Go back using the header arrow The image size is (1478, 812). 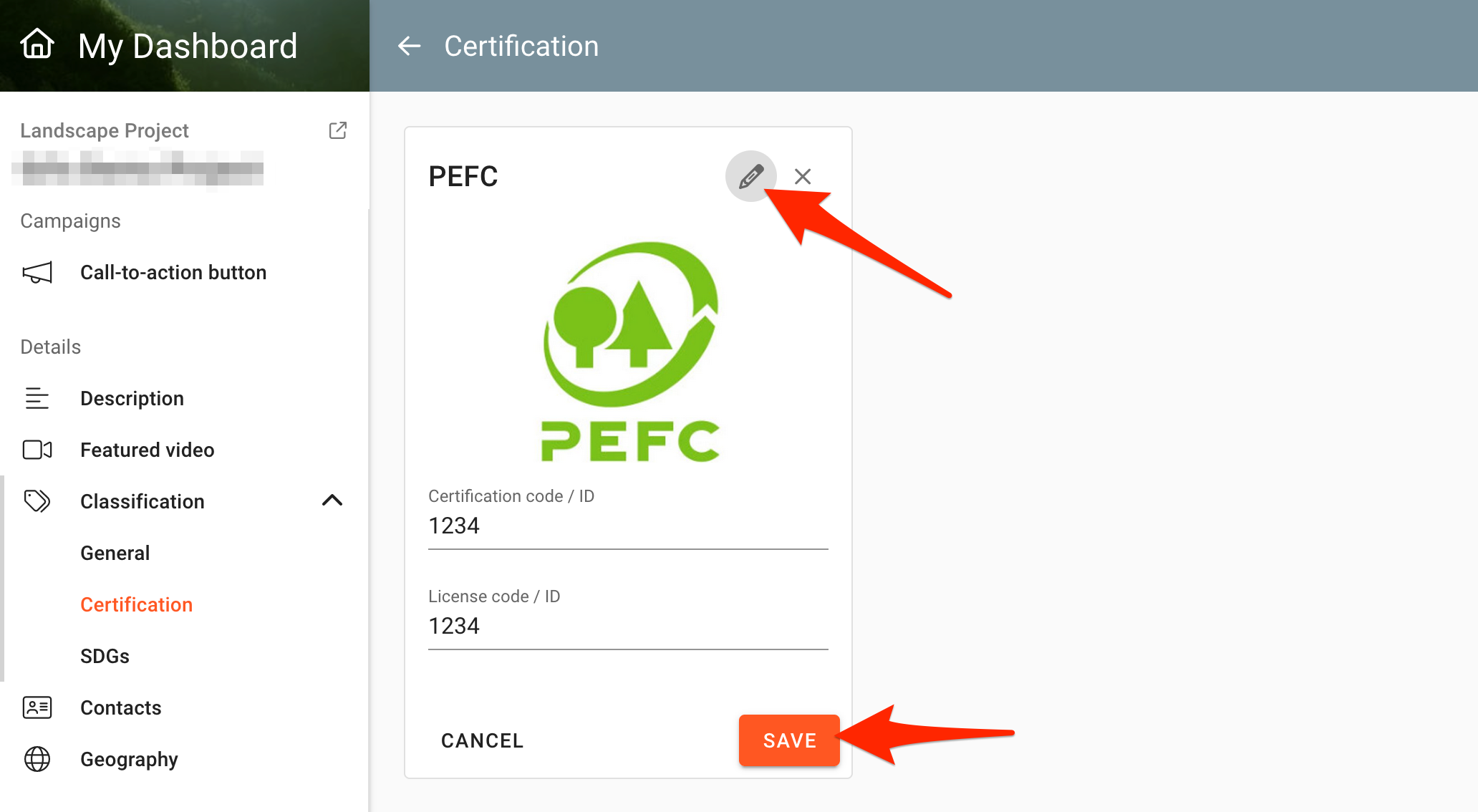point(409,46)
